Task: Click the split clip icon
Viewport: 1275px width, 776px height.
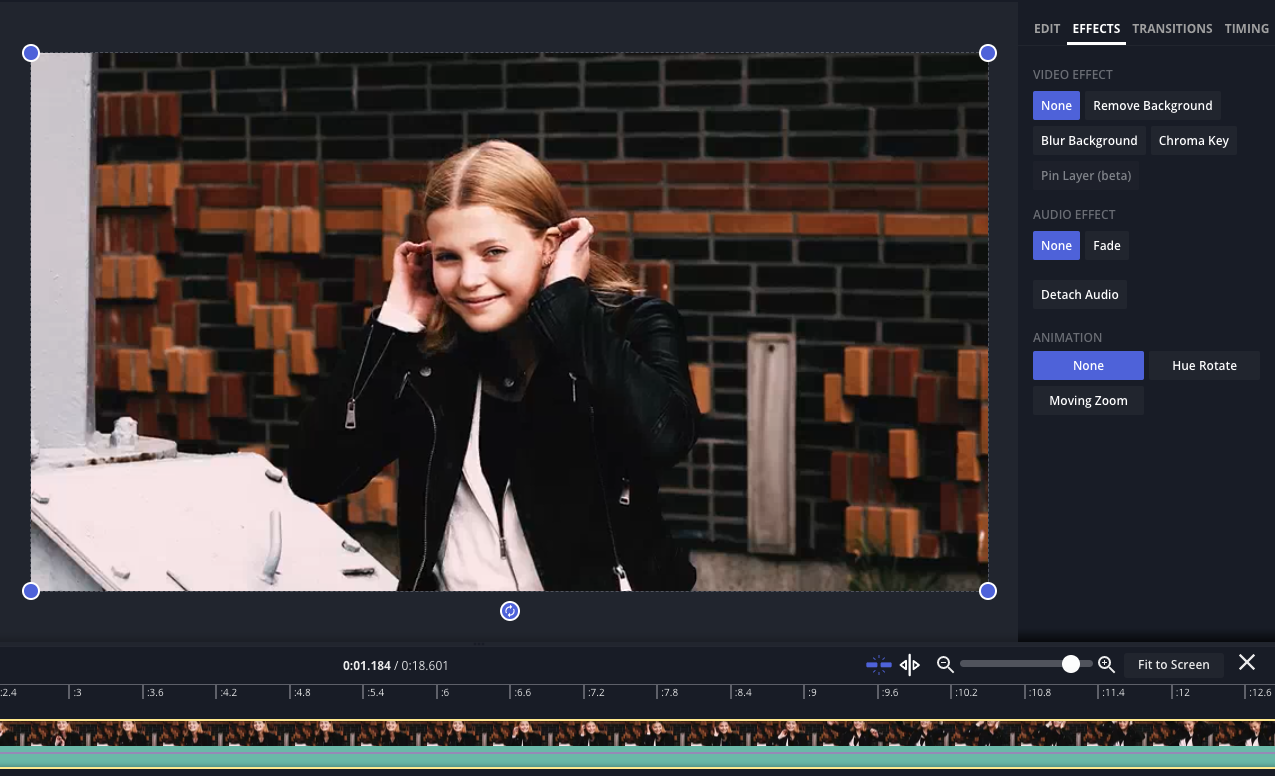Action: [x=909, y=664]
